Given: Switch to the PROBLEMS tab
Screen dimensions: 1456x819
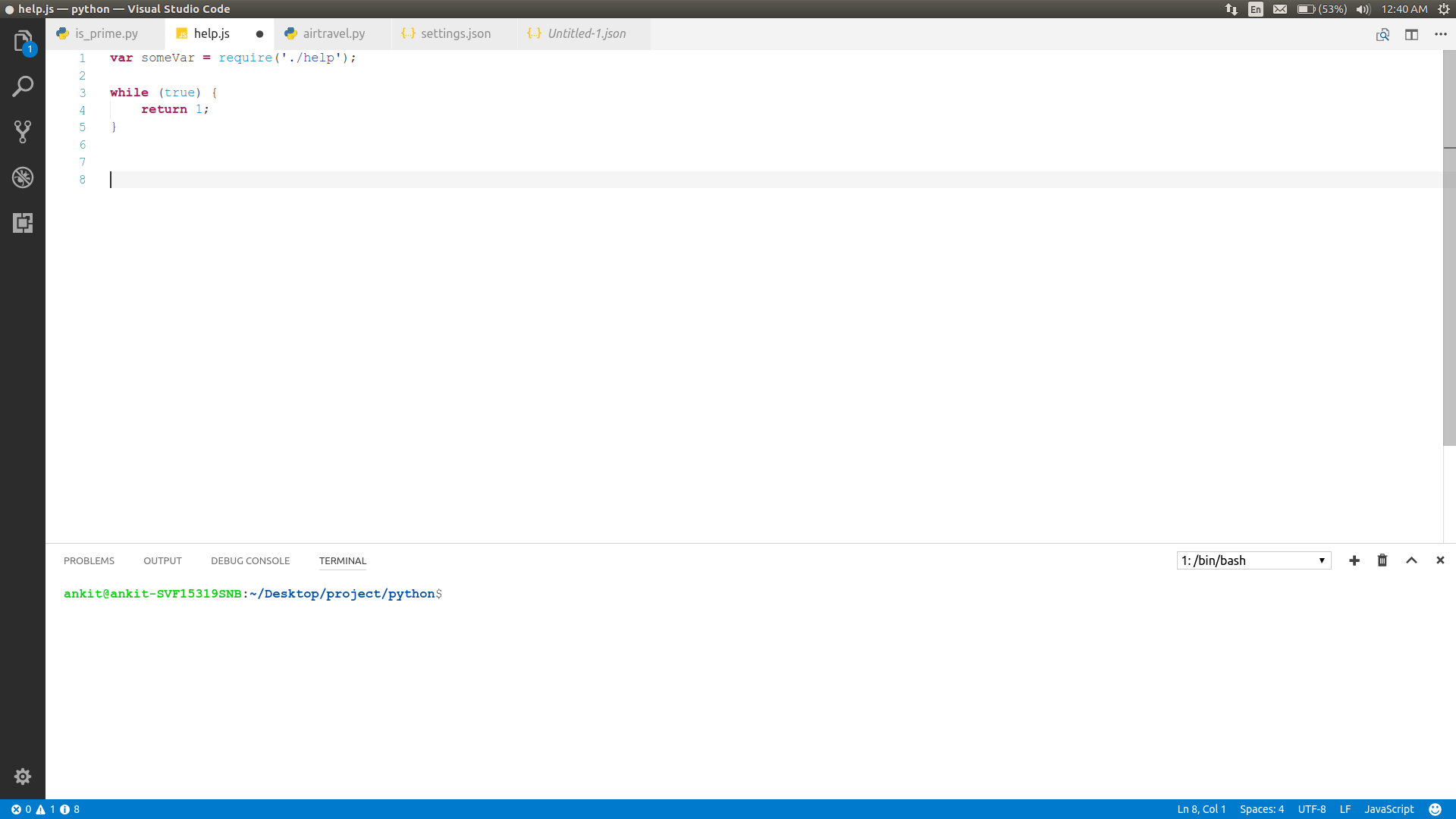Looking at the screenshot, I should (89, 560).
